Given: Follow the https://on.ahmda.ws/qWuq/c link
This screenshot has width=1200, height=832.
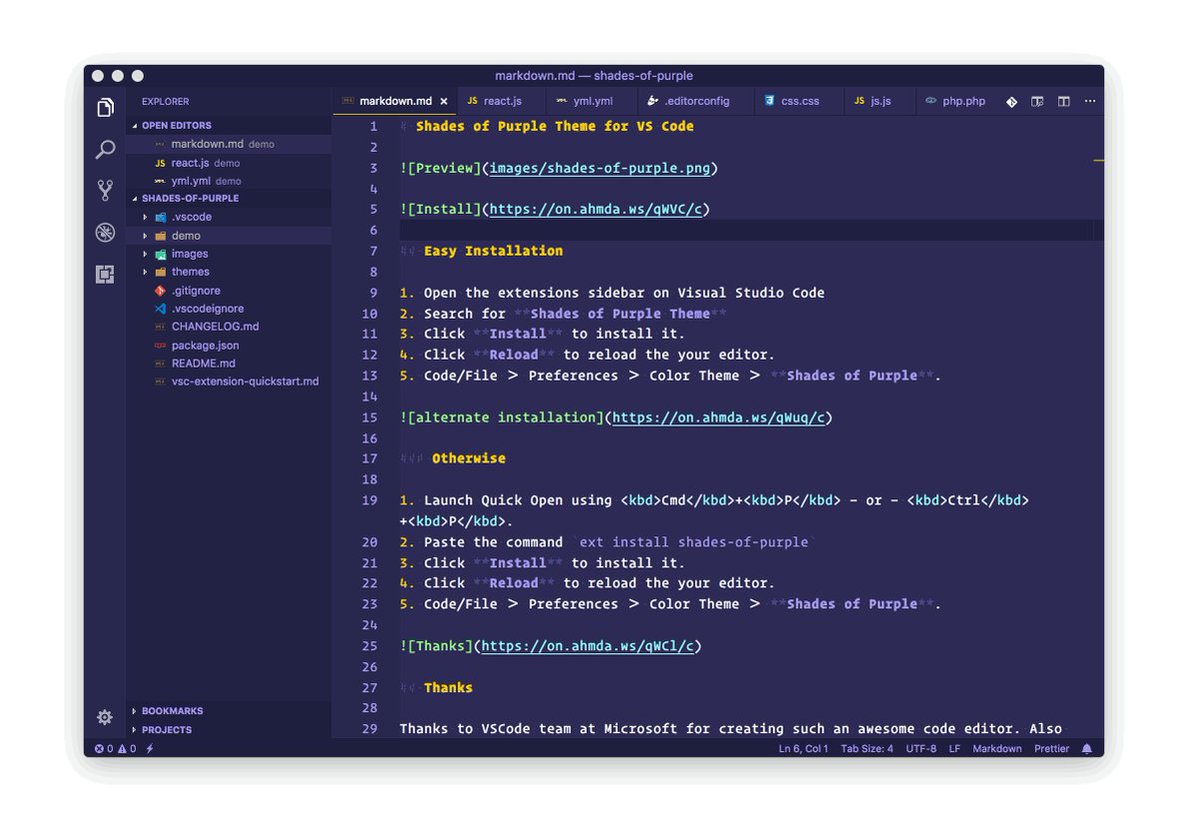Looking at the screenshot, I should (718, 417).
